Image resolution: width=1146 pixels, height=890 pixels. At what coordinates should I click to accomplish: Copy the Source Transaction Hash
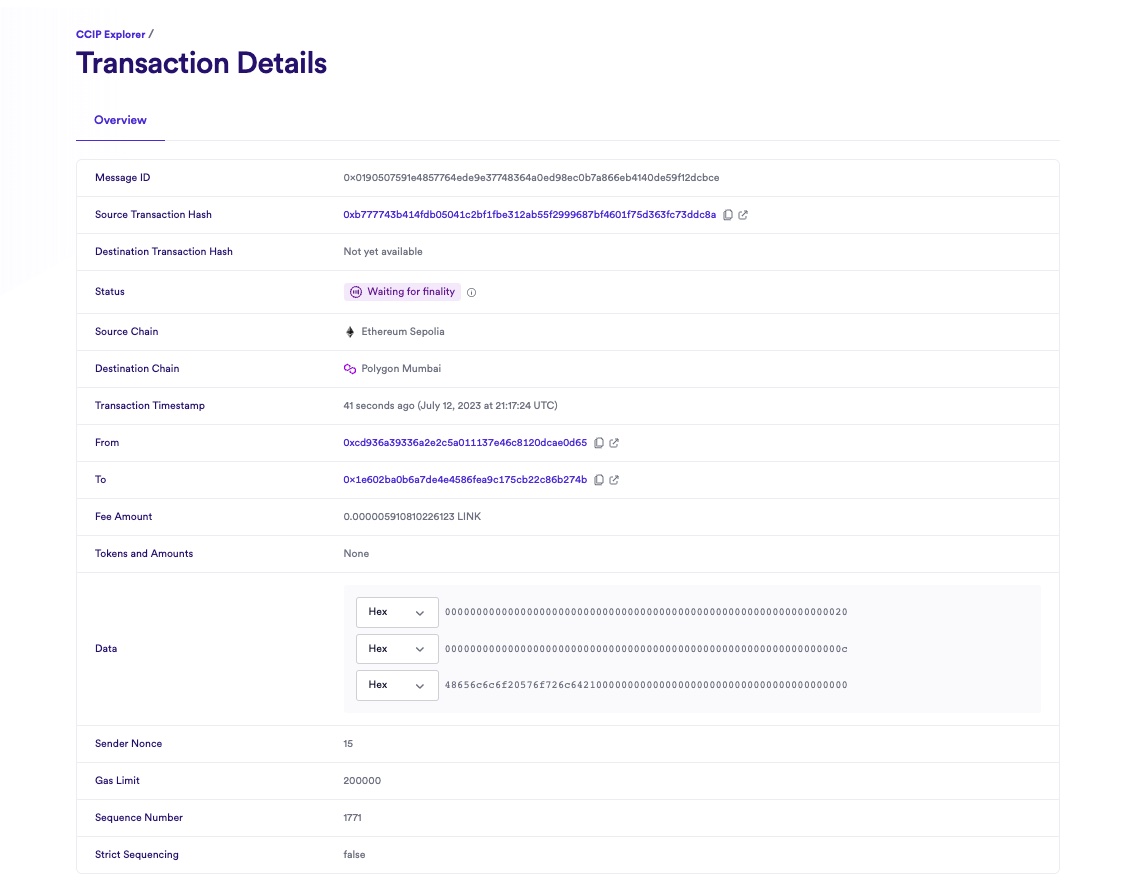[728, 215]
